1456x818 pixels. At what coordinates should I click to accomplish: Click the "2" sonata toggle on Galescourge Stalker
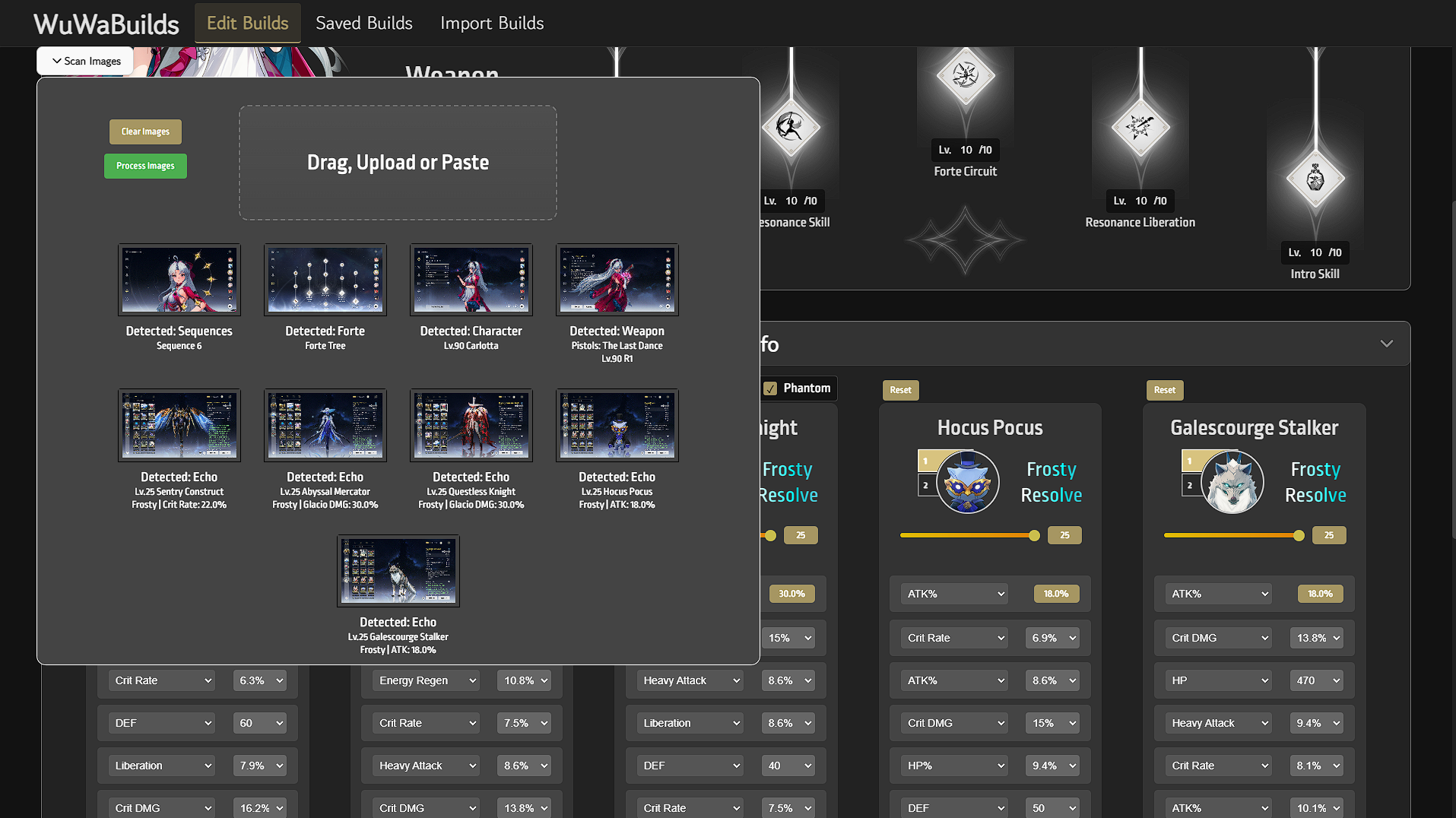coord(1190,484)
